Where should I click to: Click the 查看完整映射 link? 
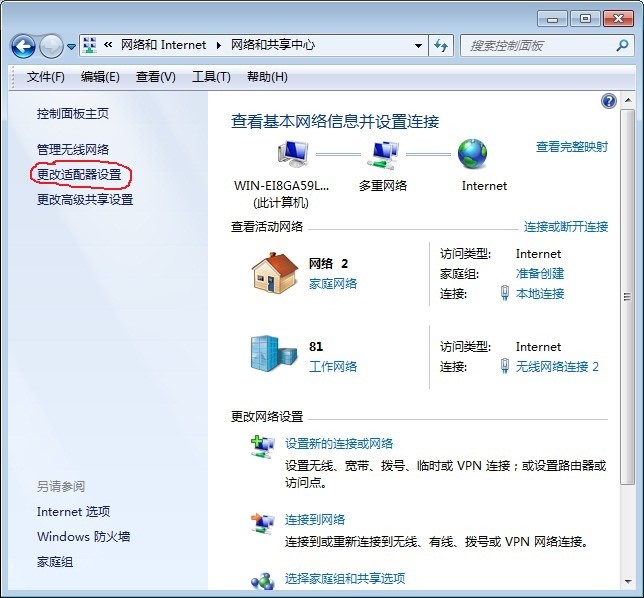coord(571,147)
